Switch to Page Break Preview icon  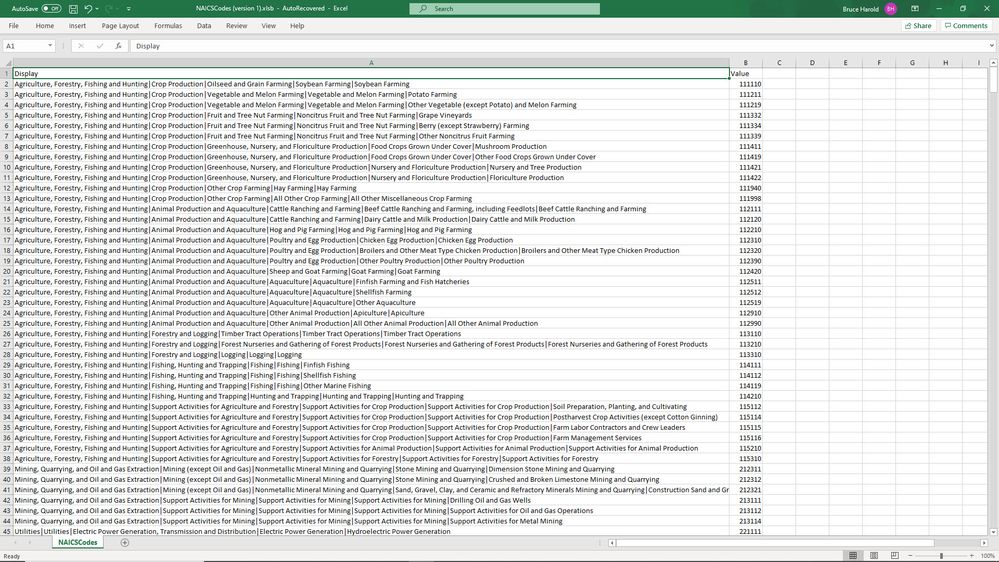coord(895,556)
